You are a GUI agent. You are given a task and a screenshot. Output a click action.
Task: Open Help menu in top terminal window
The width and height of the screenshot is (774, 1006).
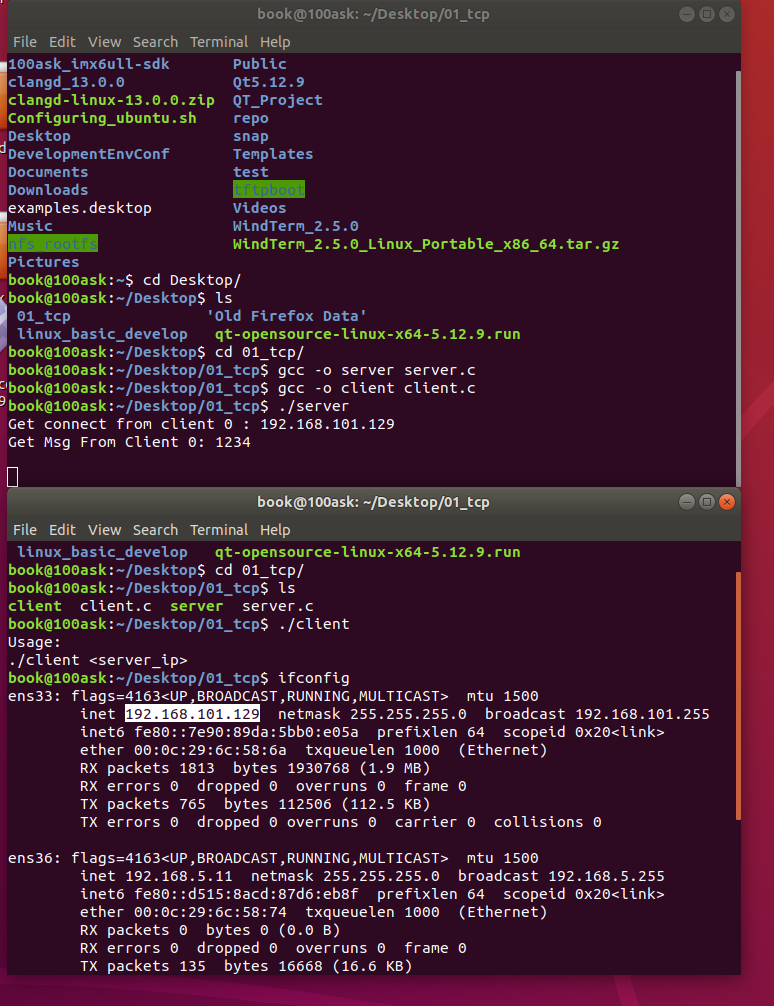click(275, 42)
